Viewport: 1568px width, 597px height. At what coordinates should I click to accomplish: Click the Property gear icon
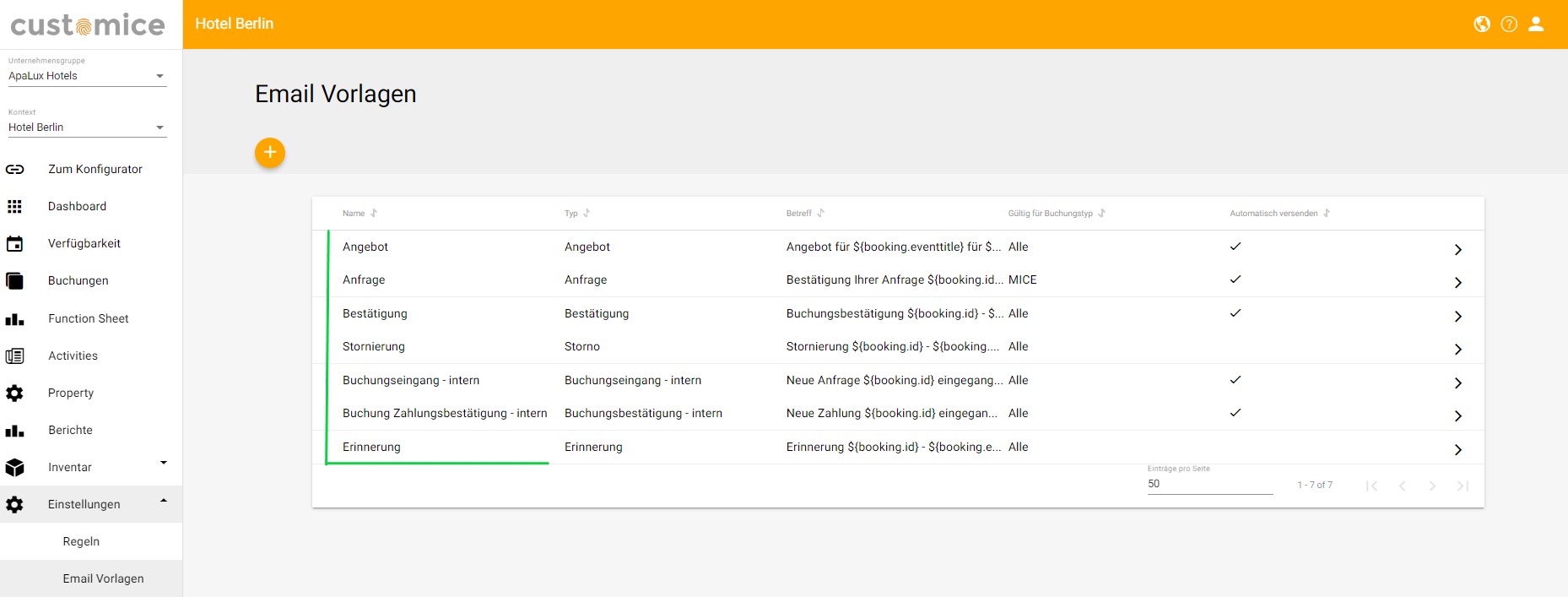pyautogui.click(x=14, y=393)
